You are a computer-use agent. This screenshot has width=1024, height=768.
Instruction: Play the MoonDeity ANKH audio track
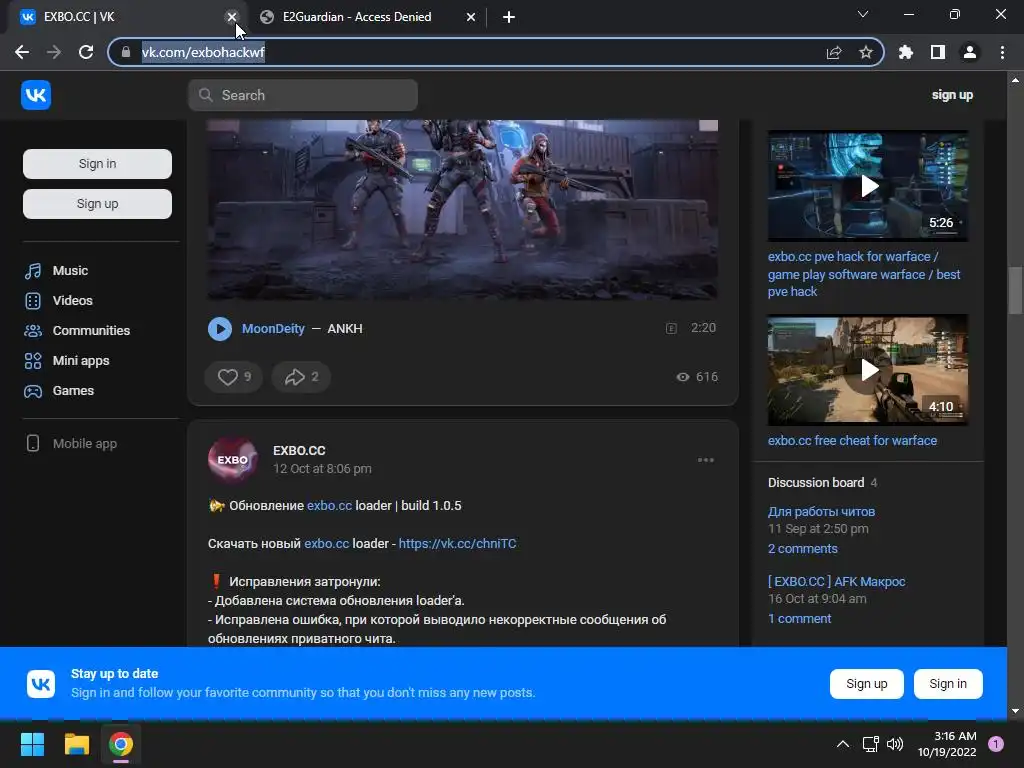coord(220,328)
